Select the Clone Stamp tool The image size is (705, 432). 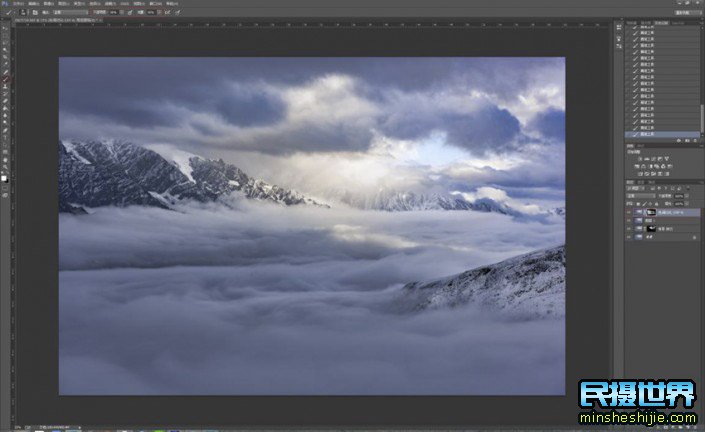pyautogui.click(x=6, y=87)
